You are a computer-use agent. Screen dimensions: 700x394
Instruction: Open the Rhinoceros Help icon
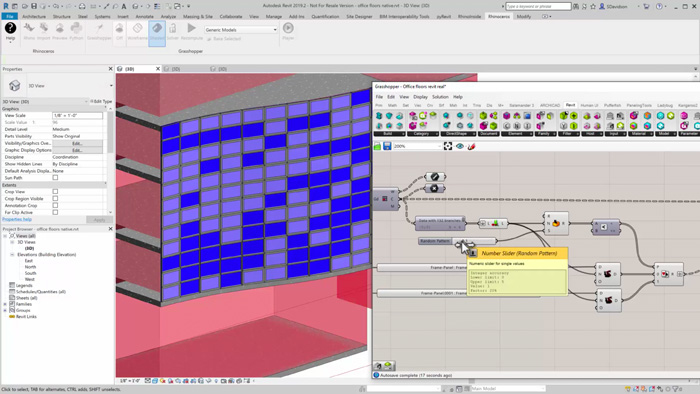(10, 28)
